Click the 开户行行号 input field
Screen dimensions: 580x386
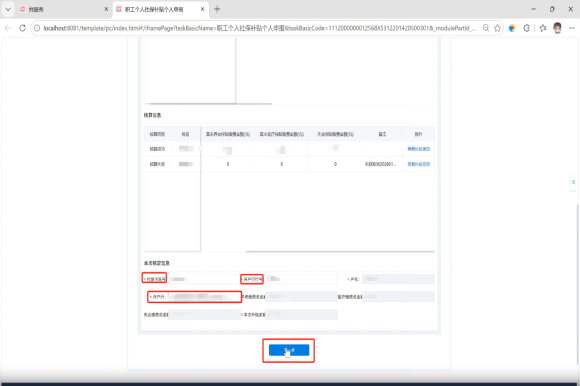click(301, 279)
